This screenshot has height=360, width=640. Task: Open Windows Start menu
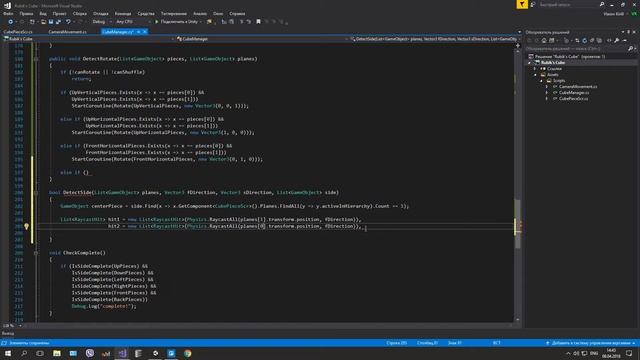tap(8, 353)
